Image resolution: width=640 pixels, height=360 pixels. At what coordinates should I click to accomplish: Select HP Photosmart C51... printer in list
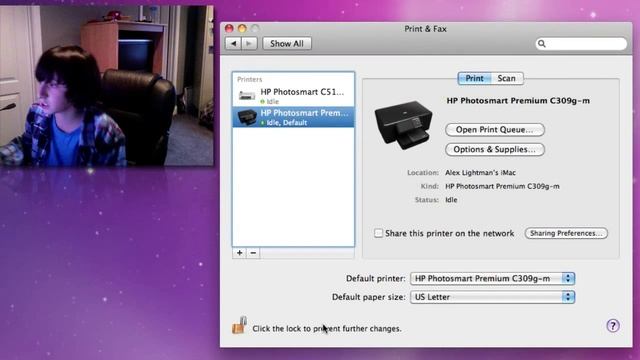pos(293,96)
